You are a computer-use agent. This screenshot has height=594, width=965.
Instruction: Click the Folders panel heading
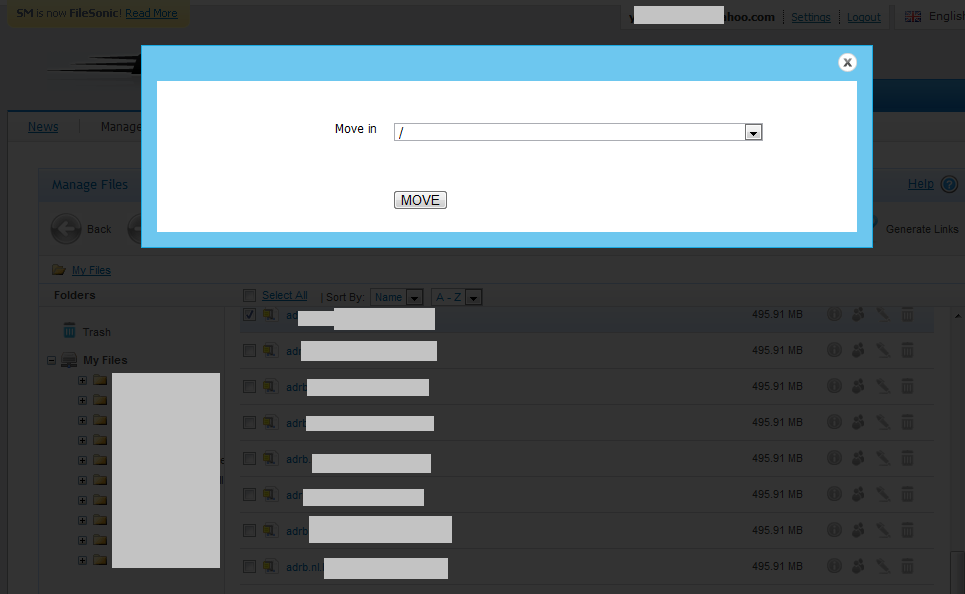tap(74, 295)
